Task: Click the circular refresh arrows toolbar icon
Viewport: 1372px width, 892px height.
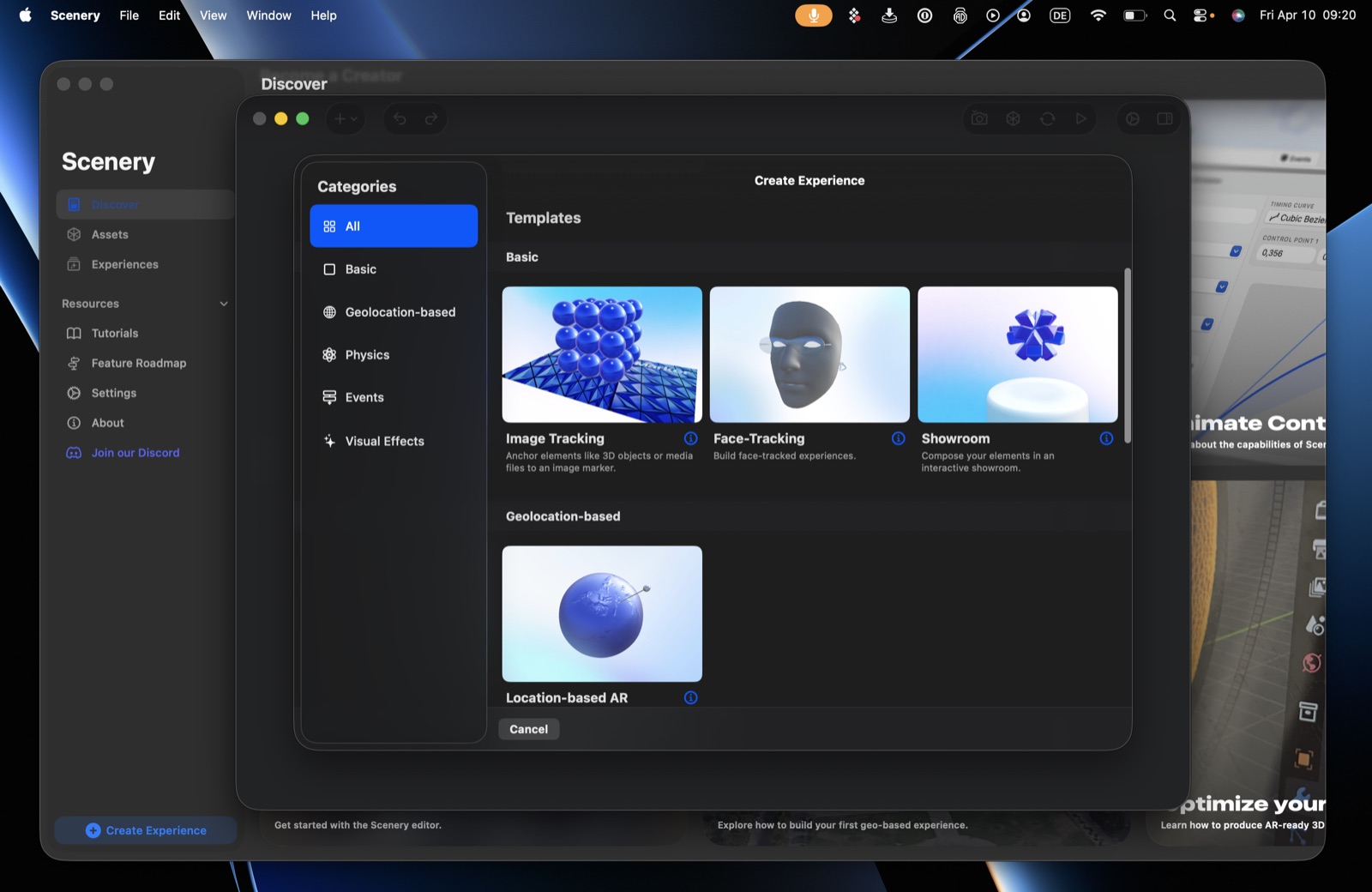Action: click(1047, 118)
